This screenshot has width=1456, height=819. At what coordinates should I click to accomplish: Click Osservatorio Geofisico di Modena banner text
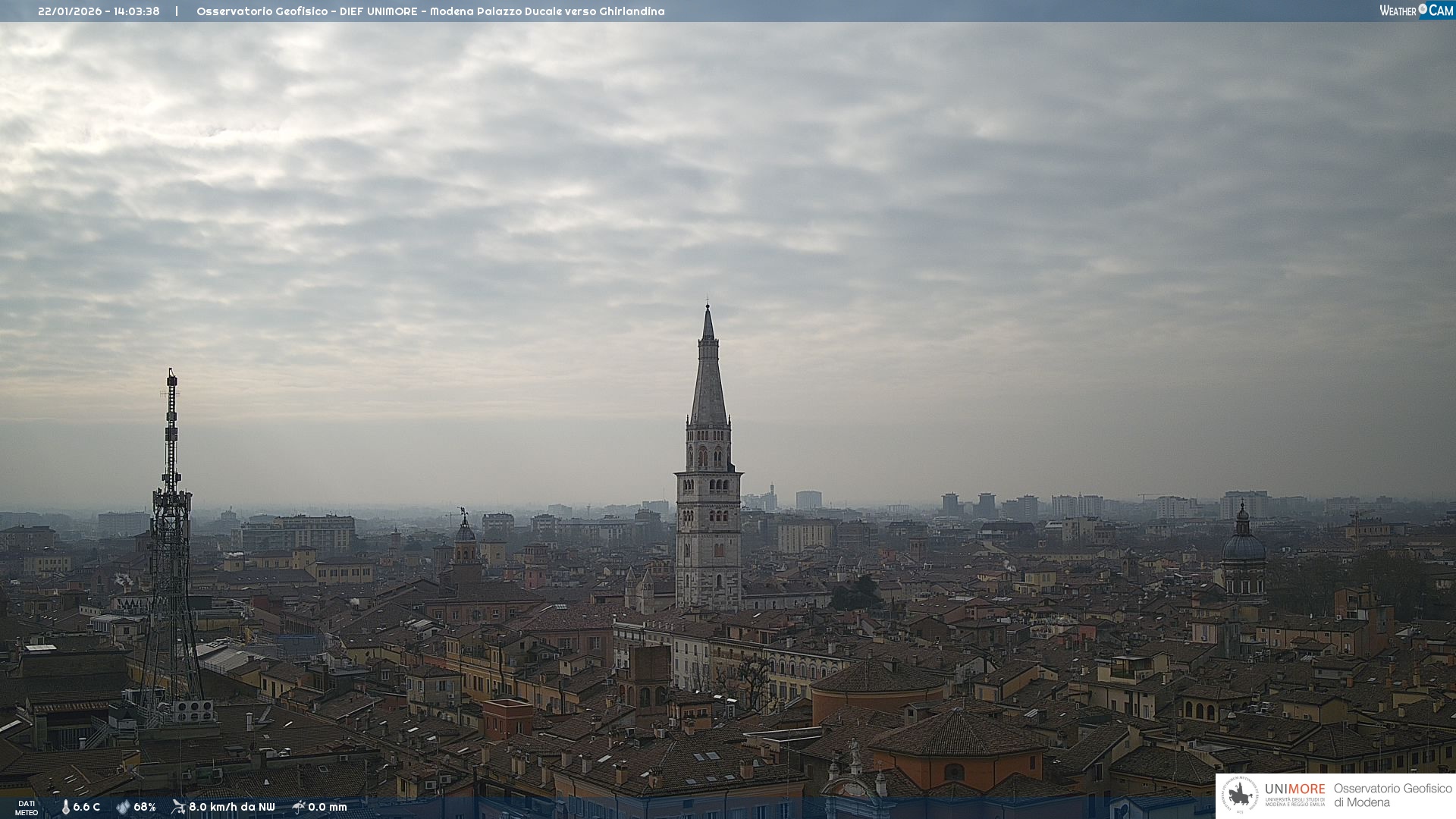[x=1392, y=795]
